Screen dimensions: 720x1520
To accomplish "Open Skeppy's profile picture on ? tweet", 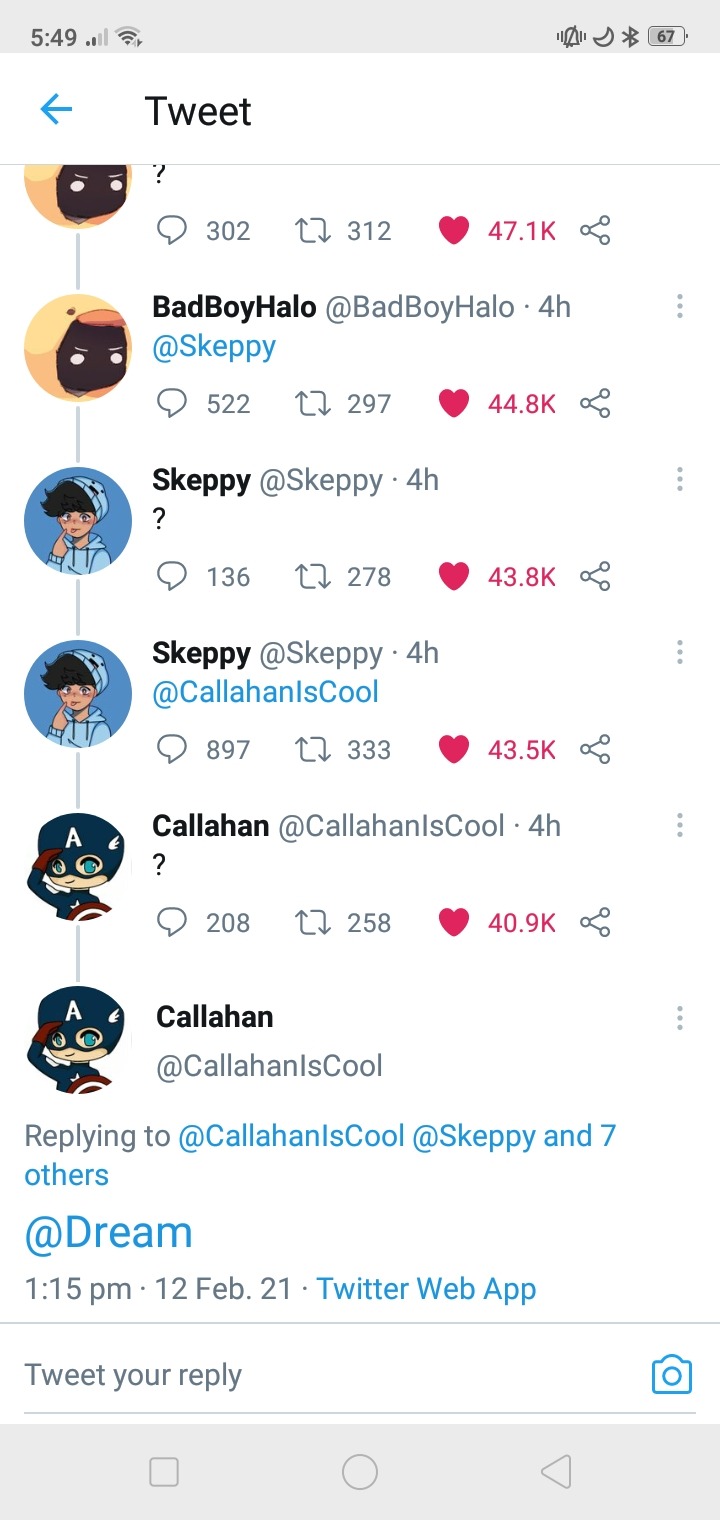I will (x=78, y=520).
